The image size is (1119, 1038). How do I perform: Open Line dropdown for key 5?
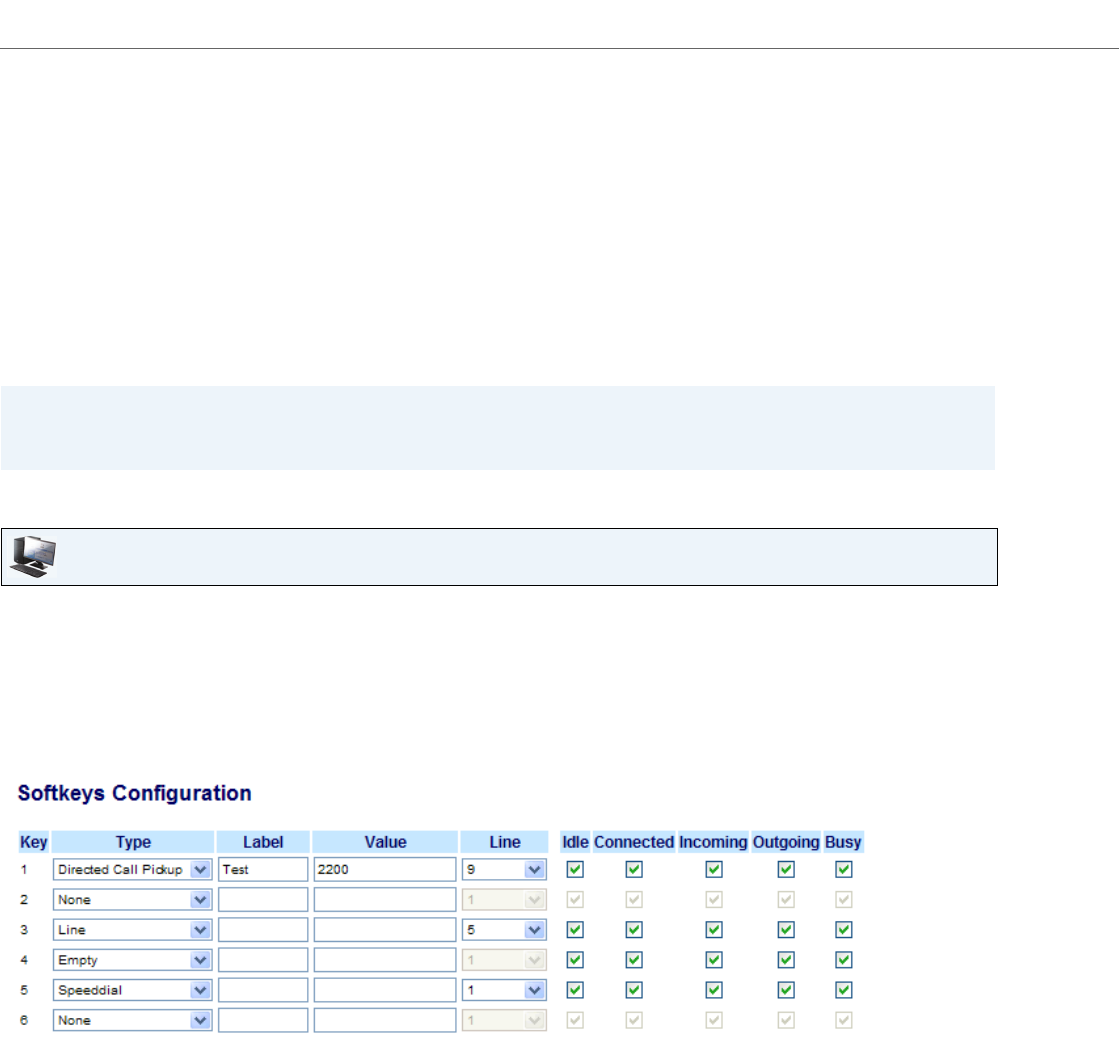pos(504,990)
